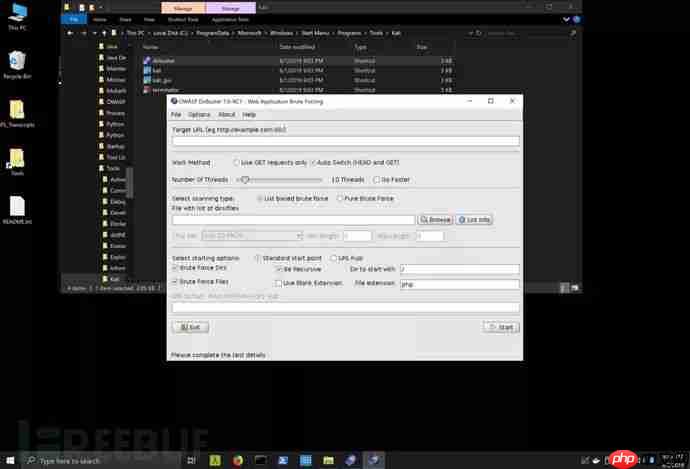
Task: Select Auto Switch (HEAD and GET)
Action: click(x=355, y=162)
